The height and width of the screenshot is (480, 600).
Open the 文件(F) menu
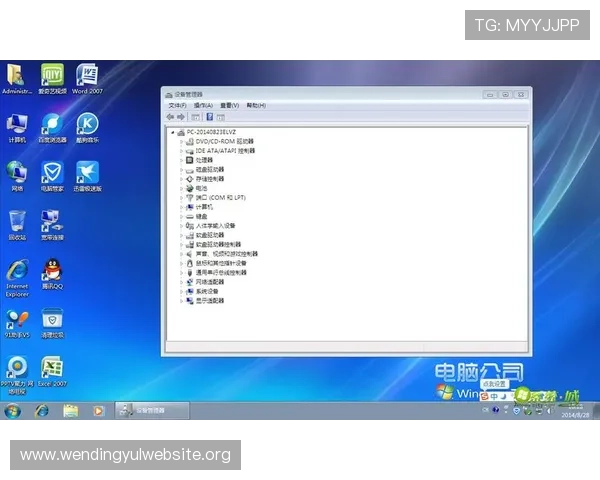[x=177, y=105]
